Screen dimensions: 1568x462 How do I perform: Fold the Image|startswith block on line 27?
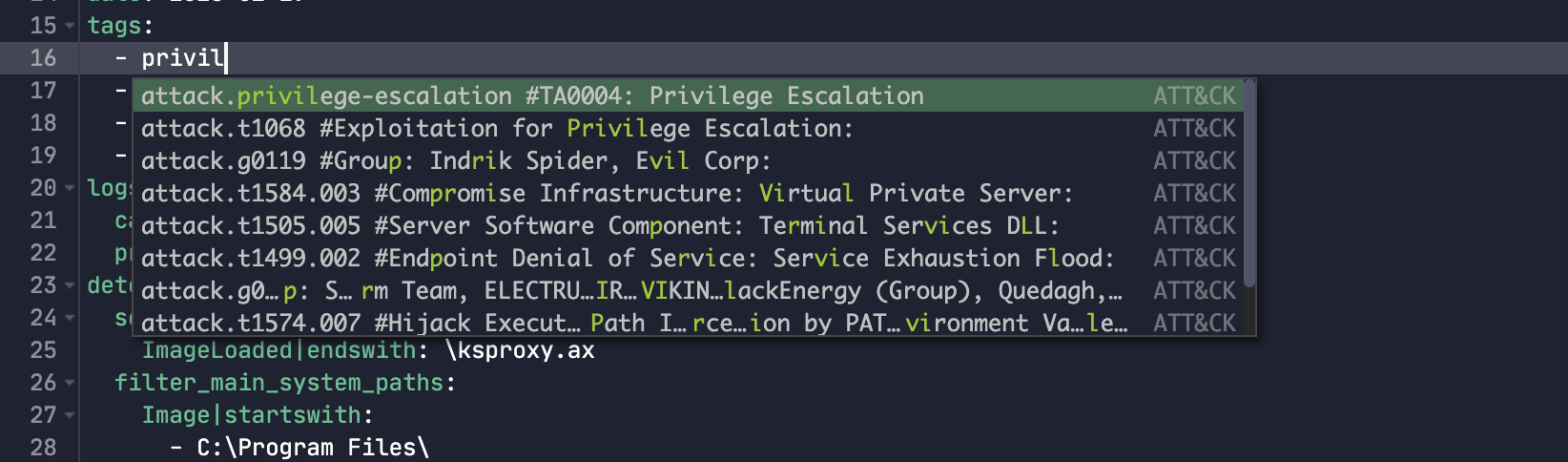pos(70,415)
